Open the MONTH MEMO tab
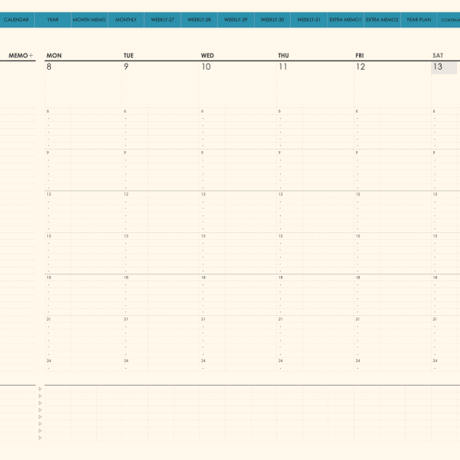The width and height of the screenshot is (460, 460). point(89,20)
